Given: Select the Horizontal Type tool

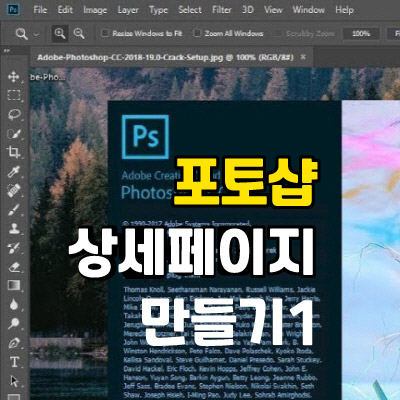Looking at the screenshot, I should [x=14, y=362].
